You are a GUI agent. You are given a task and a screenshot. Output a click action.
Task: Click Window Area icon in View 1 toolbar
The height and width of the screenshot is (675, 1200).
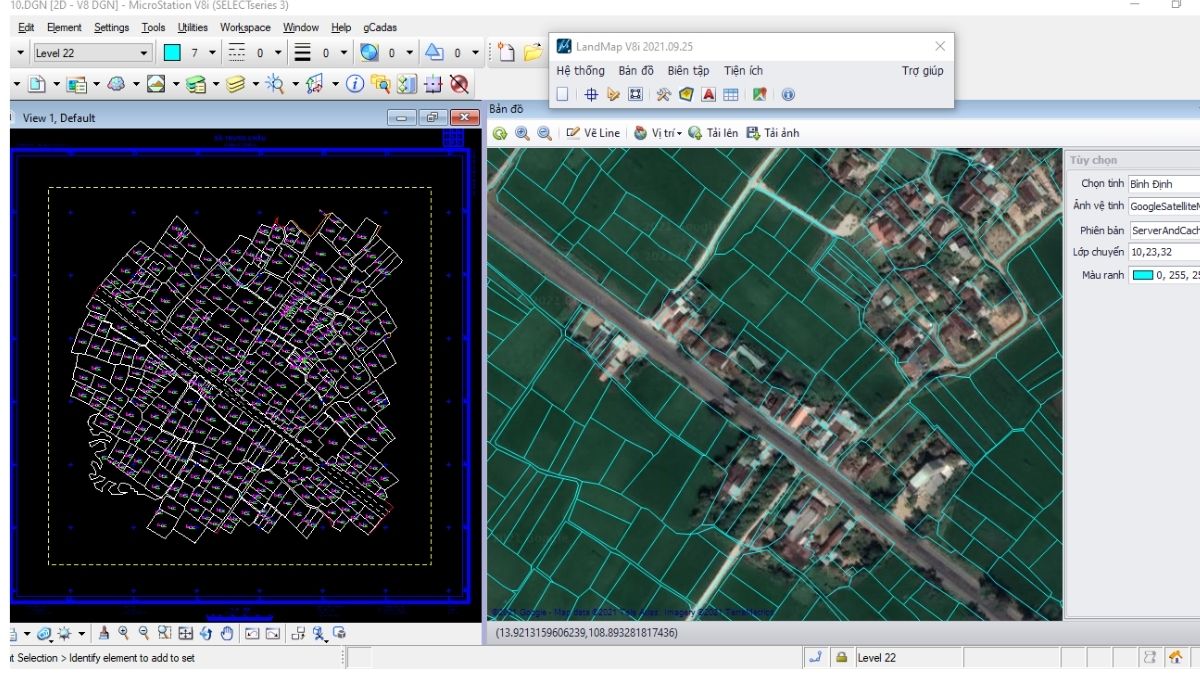[x=165, y=633]
